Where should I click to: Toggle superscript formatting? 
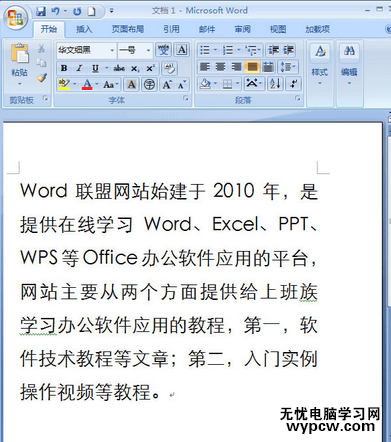point(150,68)
